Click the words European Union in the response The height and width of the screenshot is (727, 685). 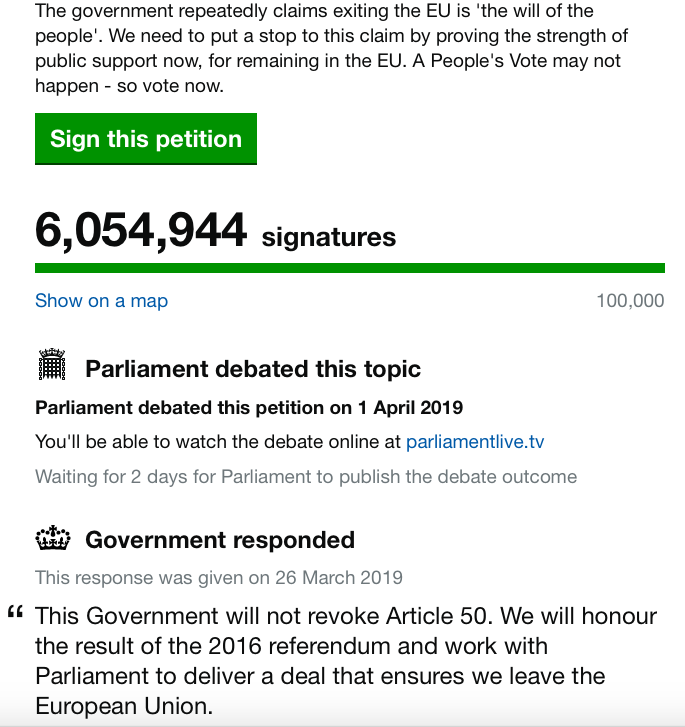pyautogui.click(x=125, y=706)
